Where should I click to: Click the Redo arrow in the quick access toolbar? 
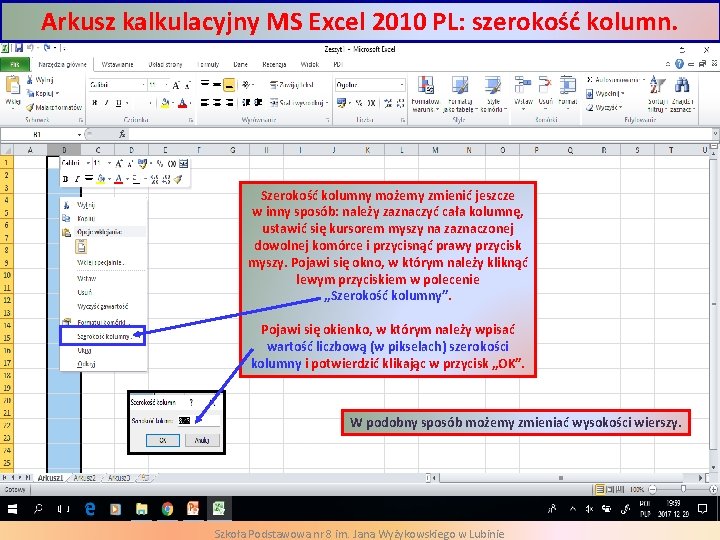tap(47, 48)
